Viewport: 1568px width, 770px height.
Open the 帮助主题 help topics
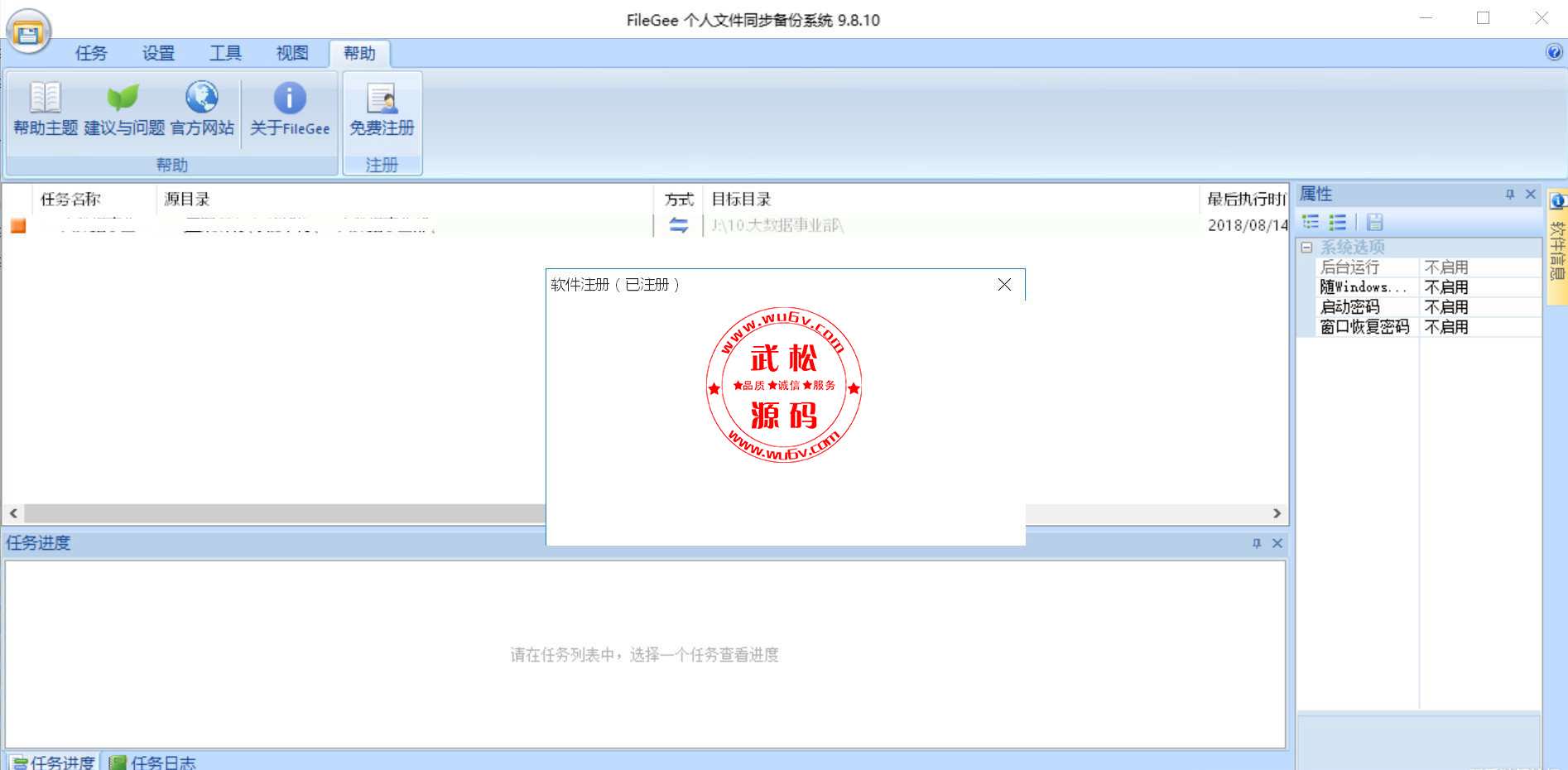[46, 109]
